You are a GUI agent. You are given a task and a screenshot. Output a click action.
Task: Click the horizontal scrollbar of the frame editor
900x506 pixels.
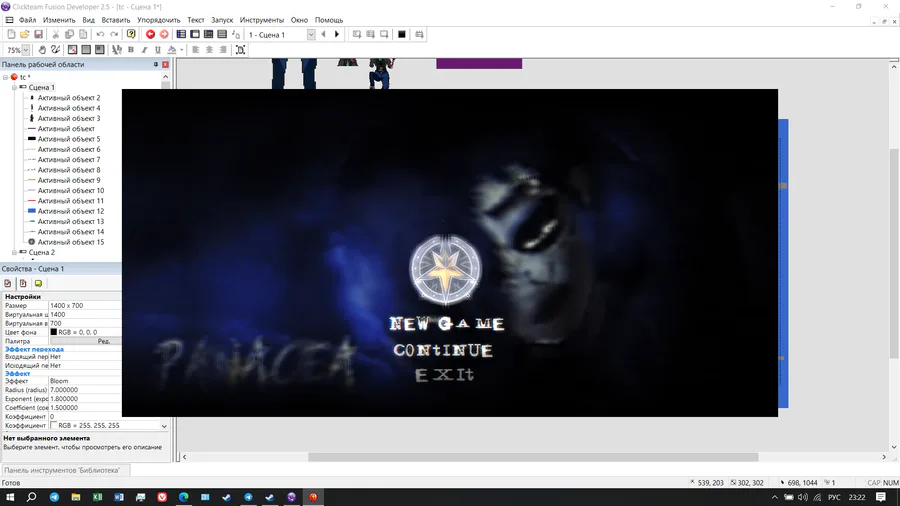(533, 457)
